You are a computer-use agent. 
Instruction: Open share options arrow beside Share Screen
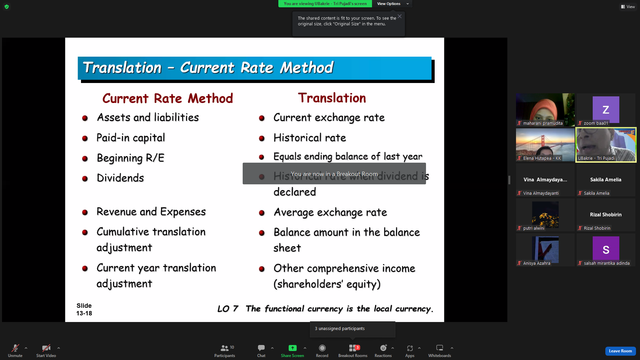coord(305,348)
